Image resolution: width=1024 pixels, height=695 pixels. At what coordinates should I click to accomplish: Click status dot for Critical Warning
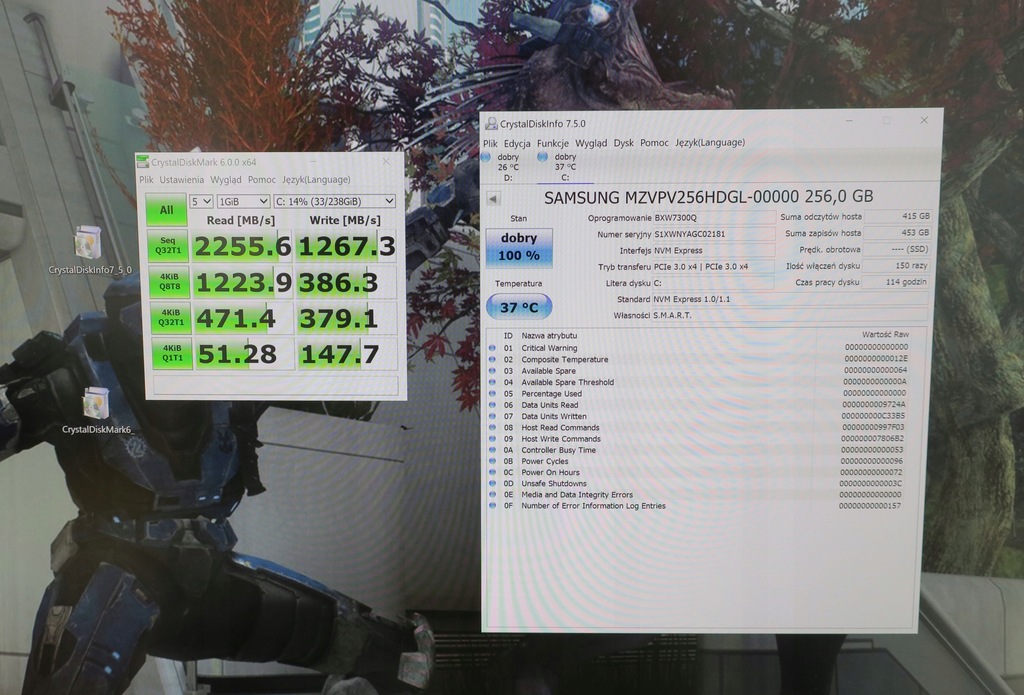(x=492, y=348)
